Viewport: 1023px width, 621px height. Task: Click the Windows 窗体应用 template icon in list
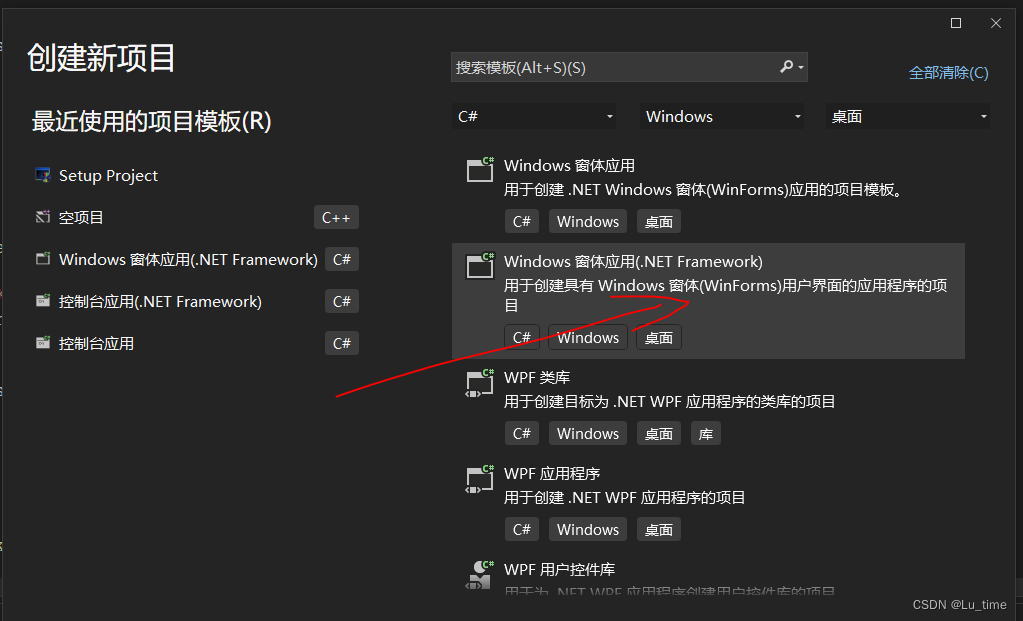pyautogui.click(x=480, y=170)
